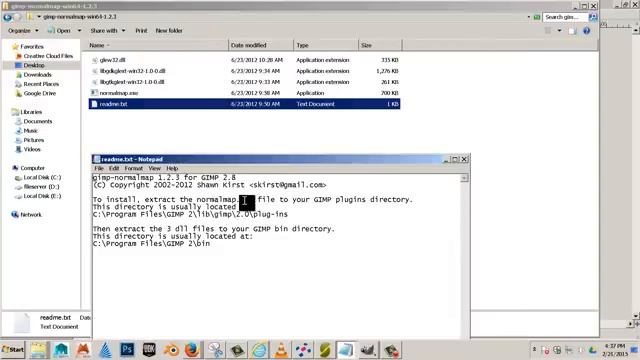Toggle the preview pane icon in Explorer
Viewport: 640px width, 360px height.
coord(572,31)
